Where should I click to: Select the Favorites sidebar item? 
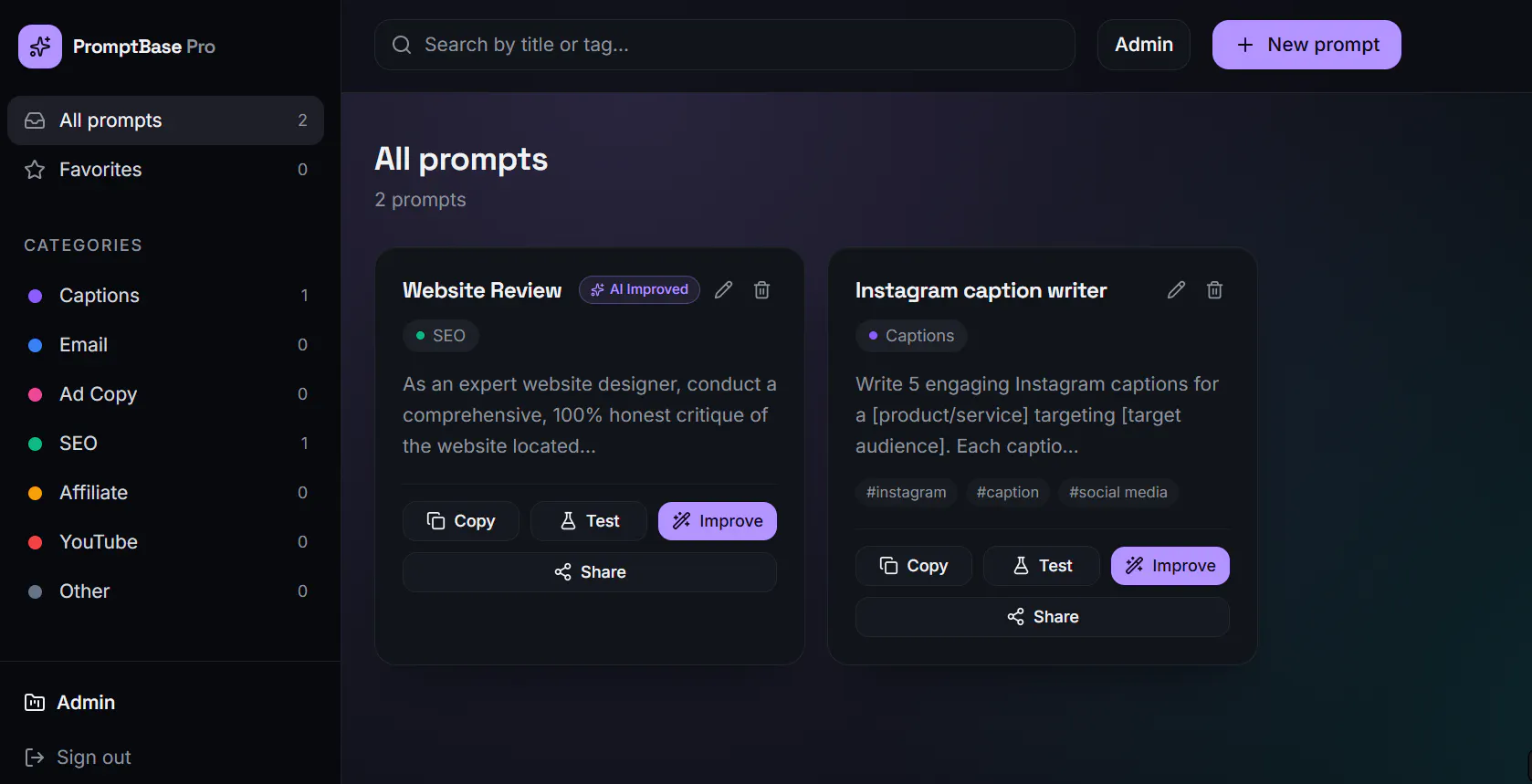click(165, 170)
